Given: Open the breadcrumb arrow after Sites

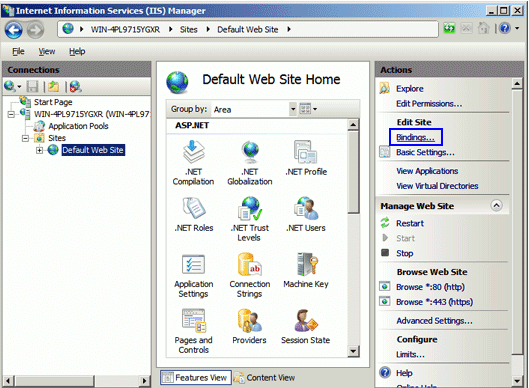Looking at the screenshot, I should (x=208, y=29).
